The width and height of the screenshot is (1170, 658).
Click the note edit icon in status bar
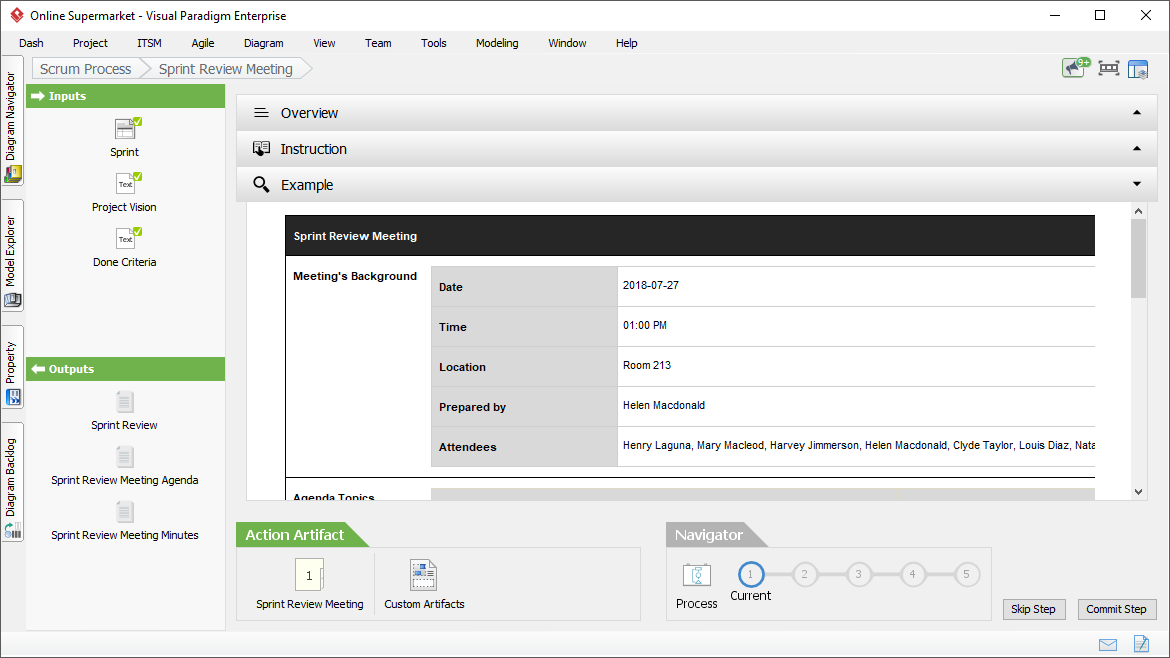pyautogui.click(x=1141, y=643)
